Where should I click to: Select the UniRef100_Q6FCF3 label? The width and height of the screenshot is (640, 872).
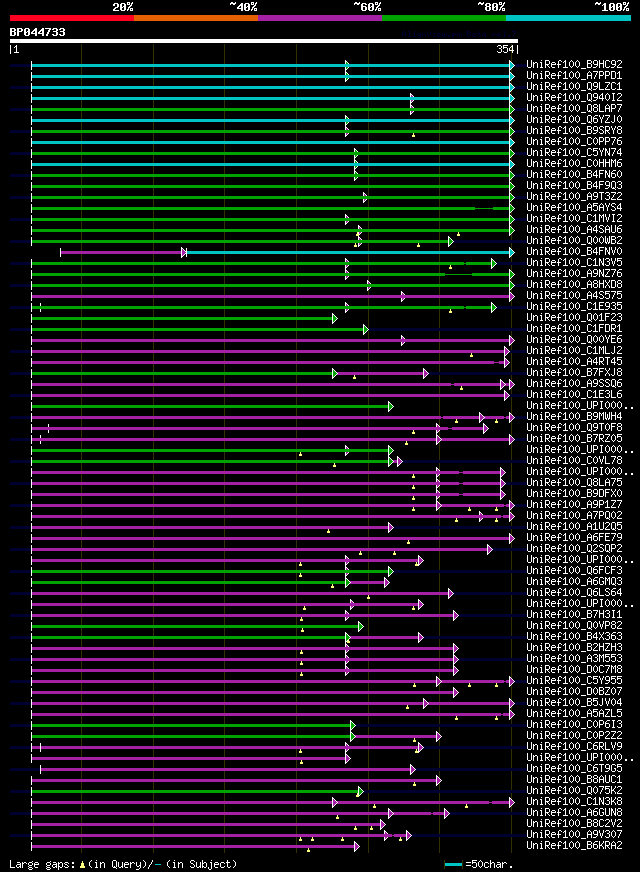574,571
